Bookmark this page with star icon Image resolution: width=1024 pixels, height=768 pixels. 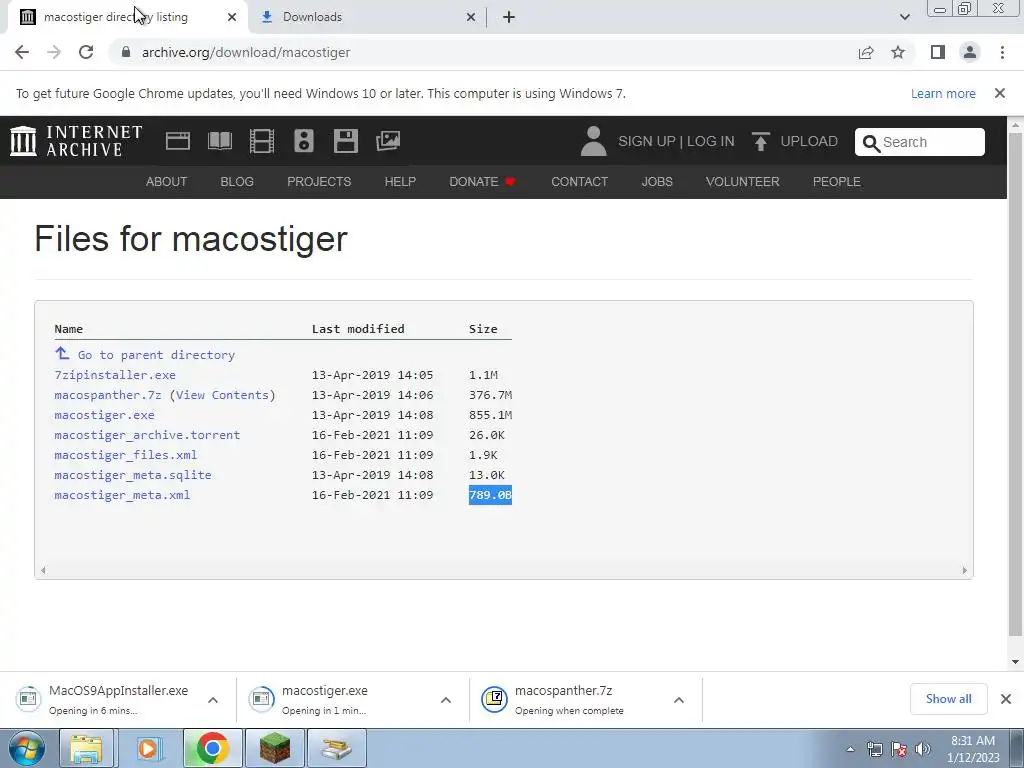(898, 52)
